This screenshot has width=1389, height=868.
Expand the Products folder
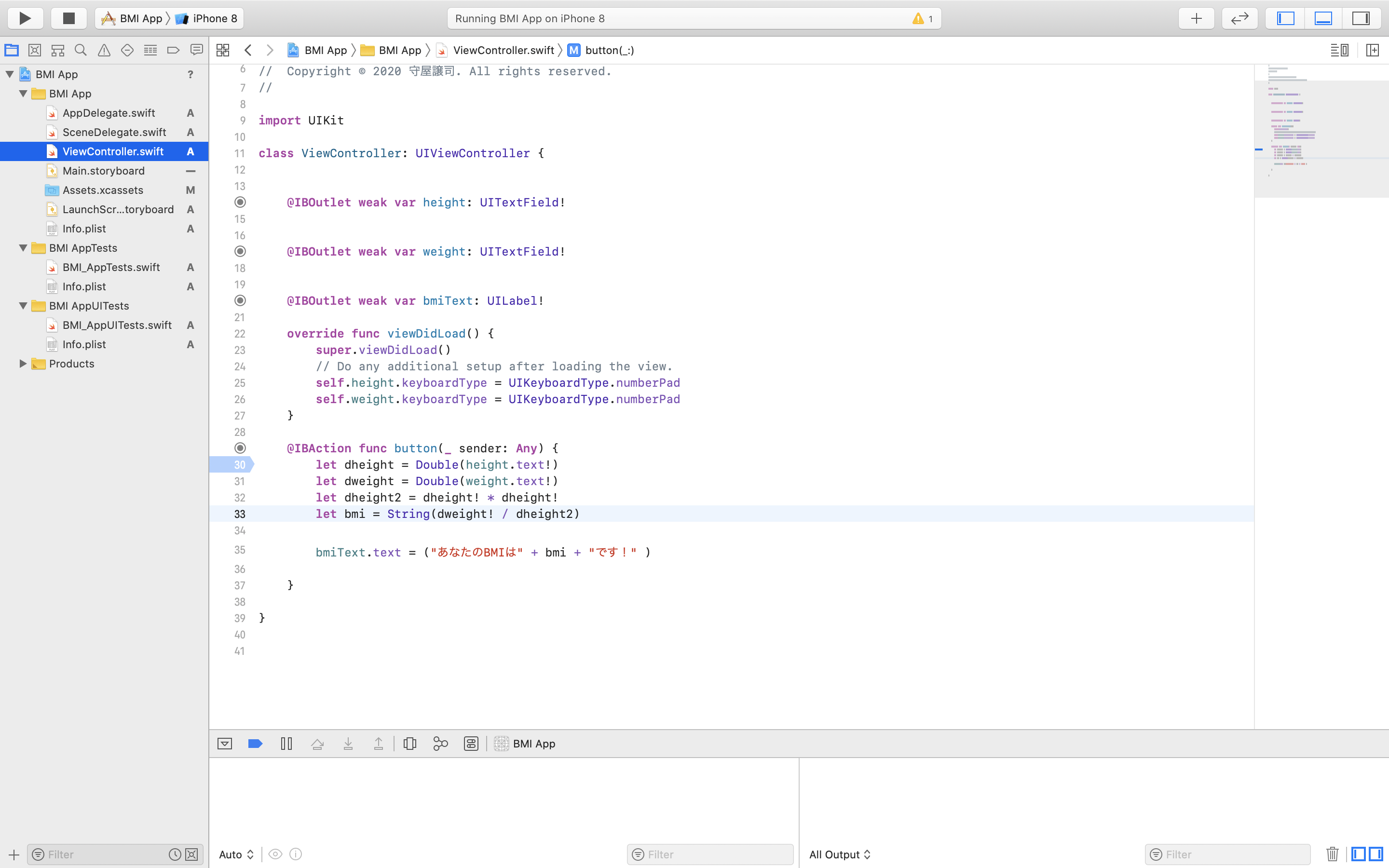click(x=23, y=364)
